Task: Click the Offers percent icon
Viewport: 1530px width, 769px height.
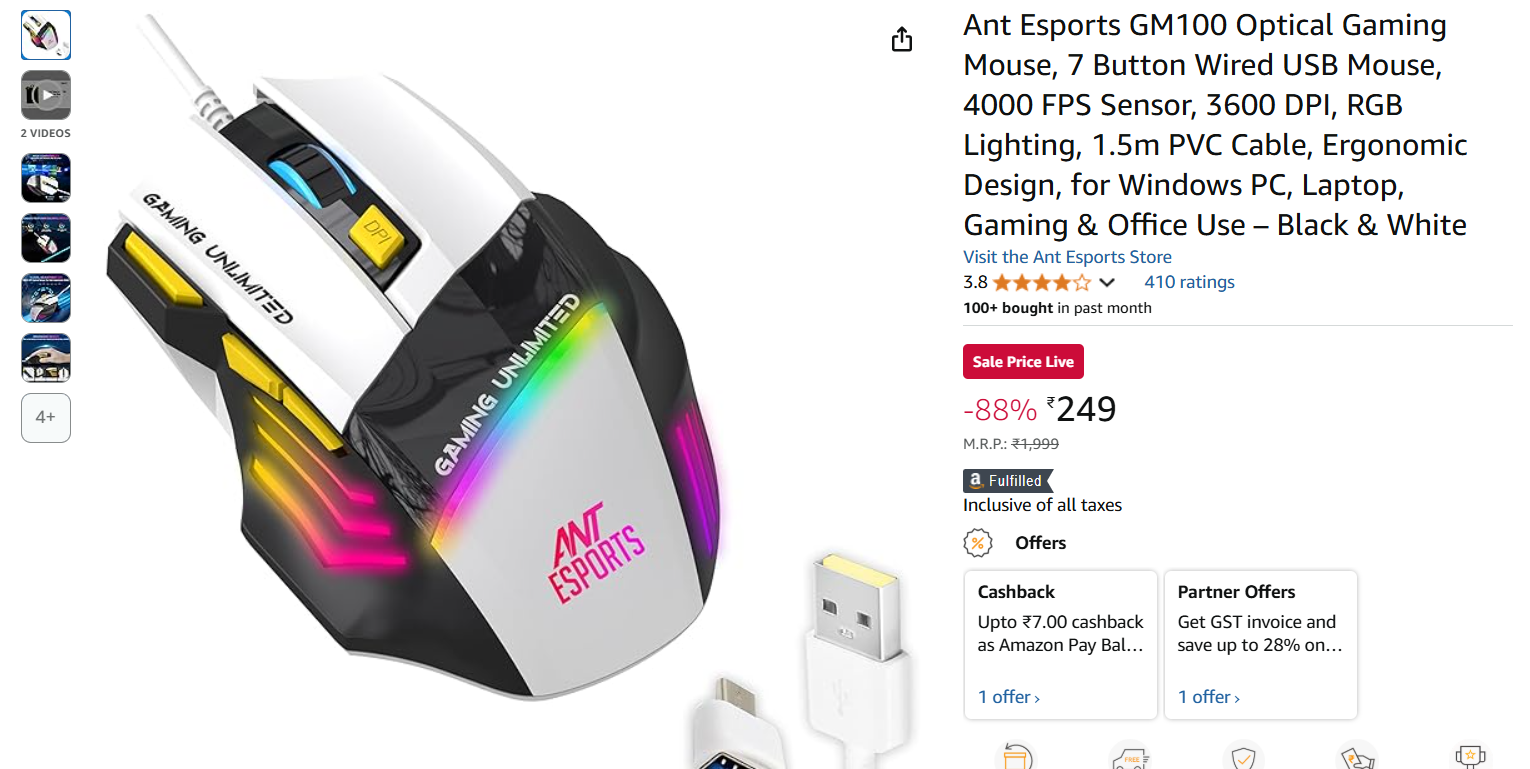Action: pyautogui.click(x=978, y=543)
